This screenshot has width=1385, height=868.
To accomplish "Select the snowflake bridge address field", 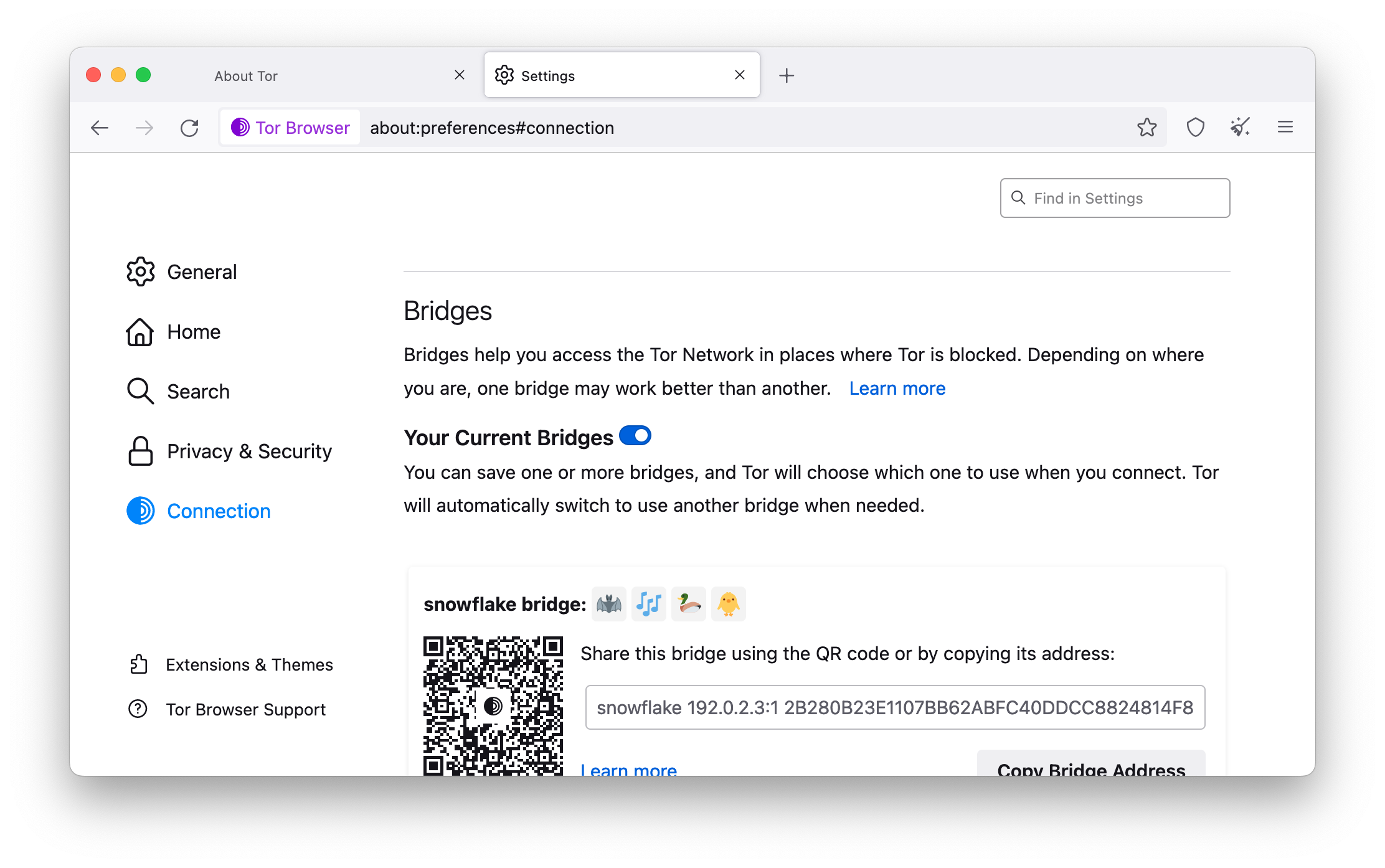I will (x=895, y=707).
